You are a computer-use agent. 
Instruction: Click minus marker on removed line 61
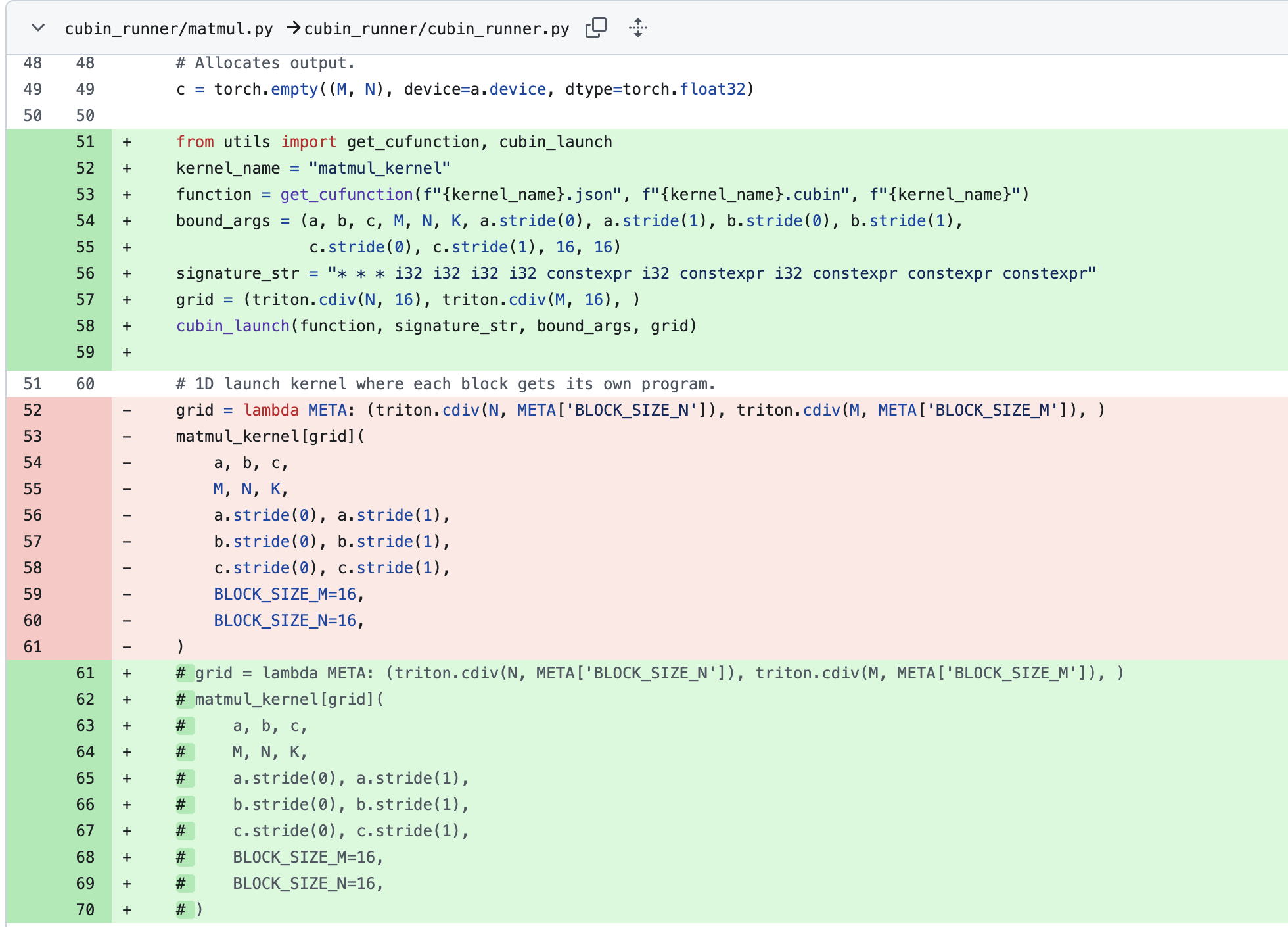tap(127, 647)
